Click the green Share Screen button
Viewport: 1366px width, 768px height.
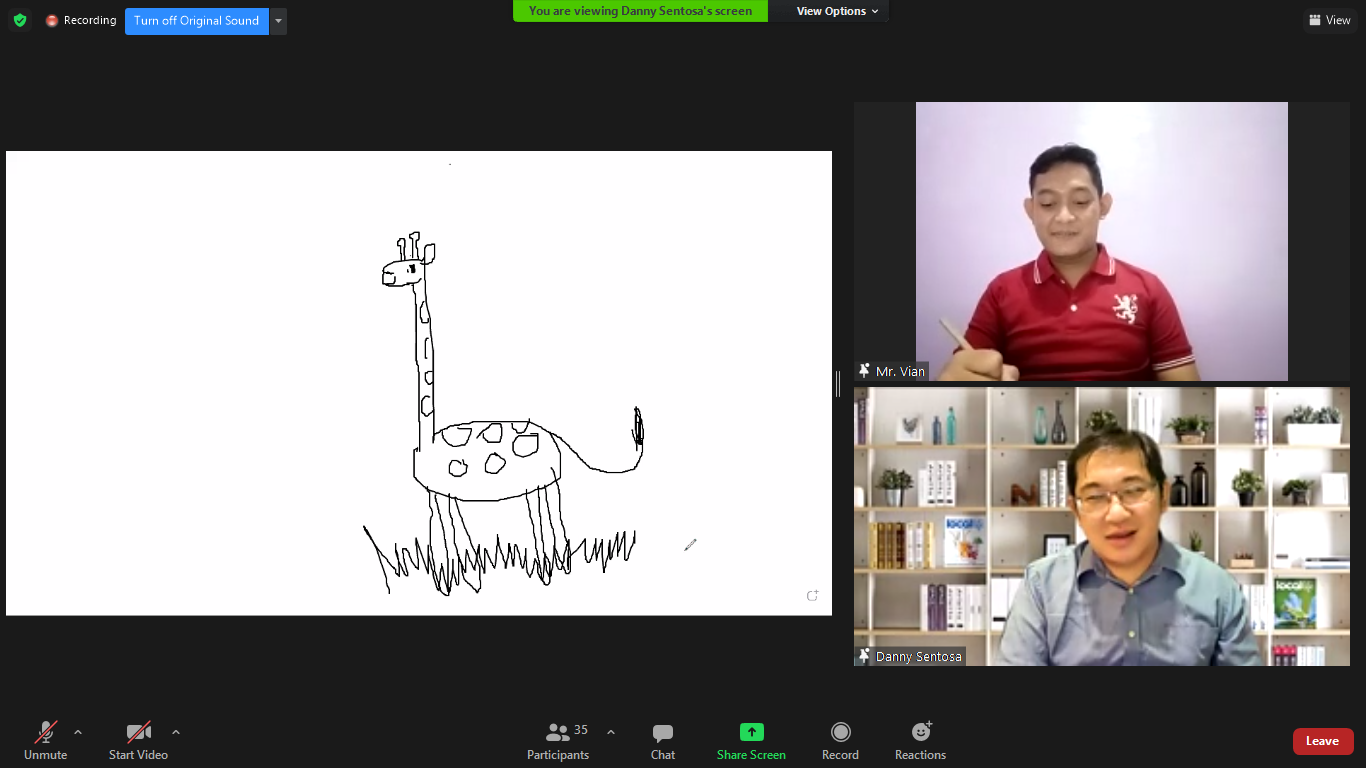pyautogui.click(x=751, y=741)
